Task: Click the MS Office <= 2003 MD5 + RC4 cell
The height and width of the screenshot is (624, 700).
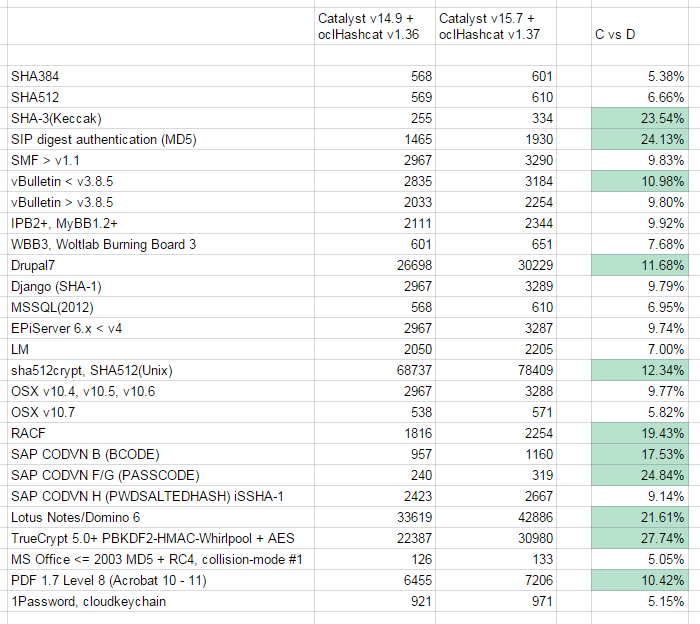Action: (x=161, y=559)
